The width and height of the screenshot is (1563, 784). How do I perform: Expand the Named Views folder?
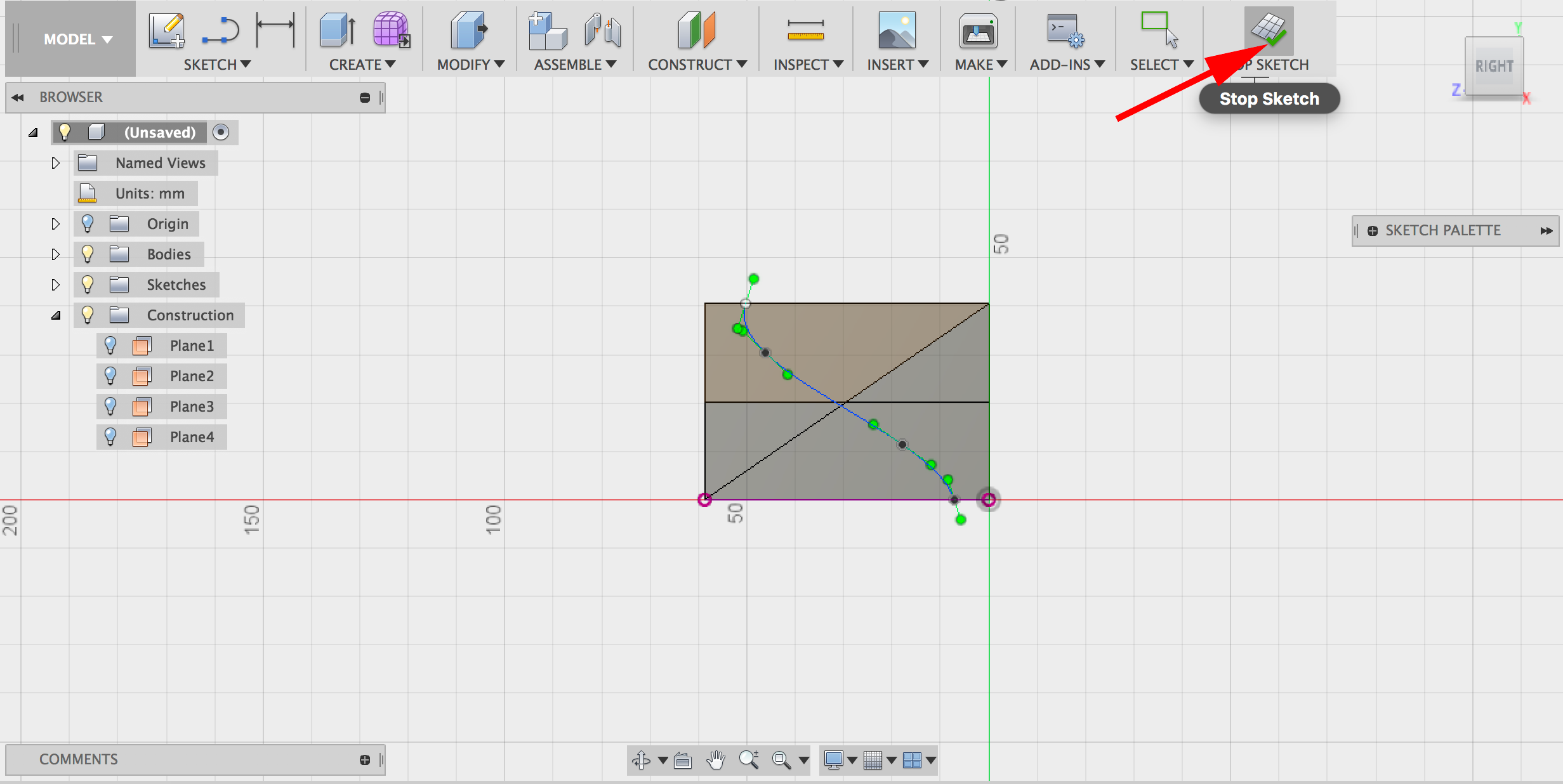coord(56,163)
